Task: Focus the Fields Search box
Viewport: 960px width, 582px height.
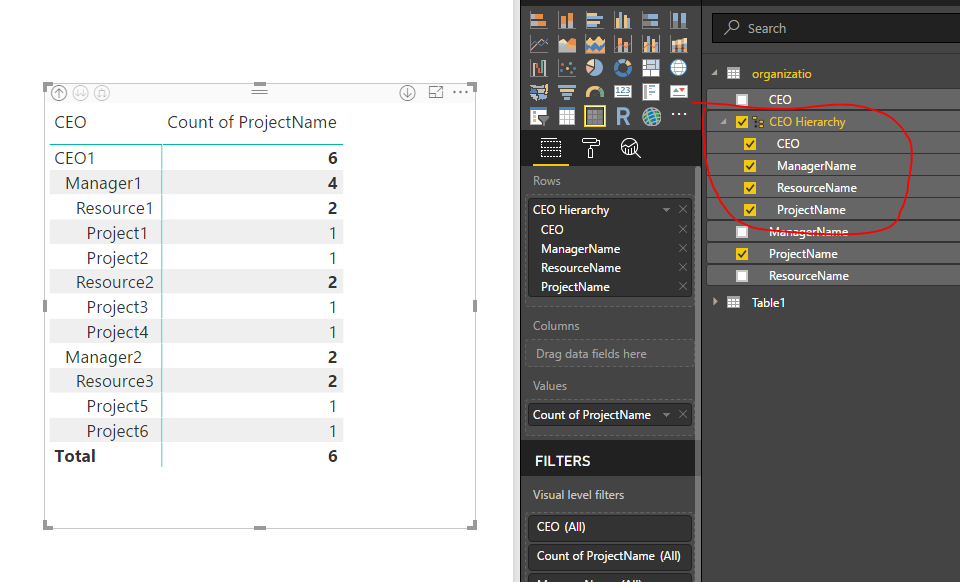Action: [836, 28]
